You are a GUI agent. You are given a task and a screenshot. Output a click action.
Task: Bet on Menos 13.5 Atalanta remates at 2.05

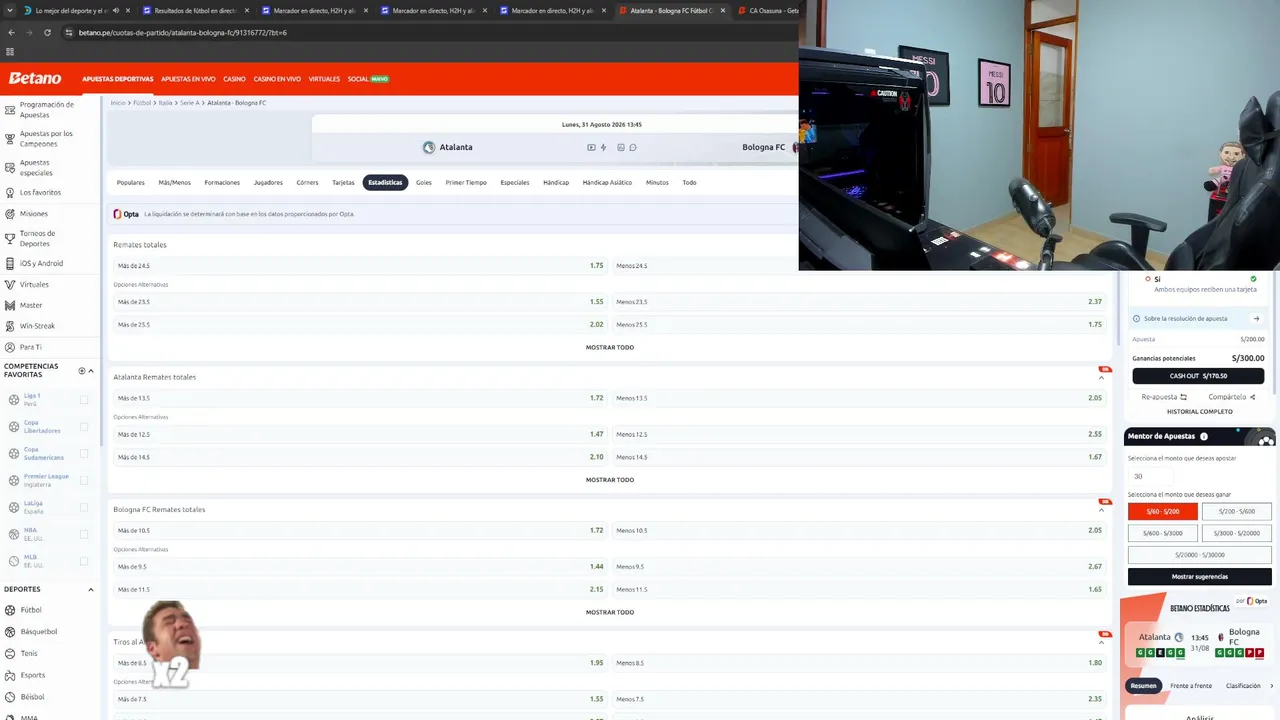(x=858, y=398)
